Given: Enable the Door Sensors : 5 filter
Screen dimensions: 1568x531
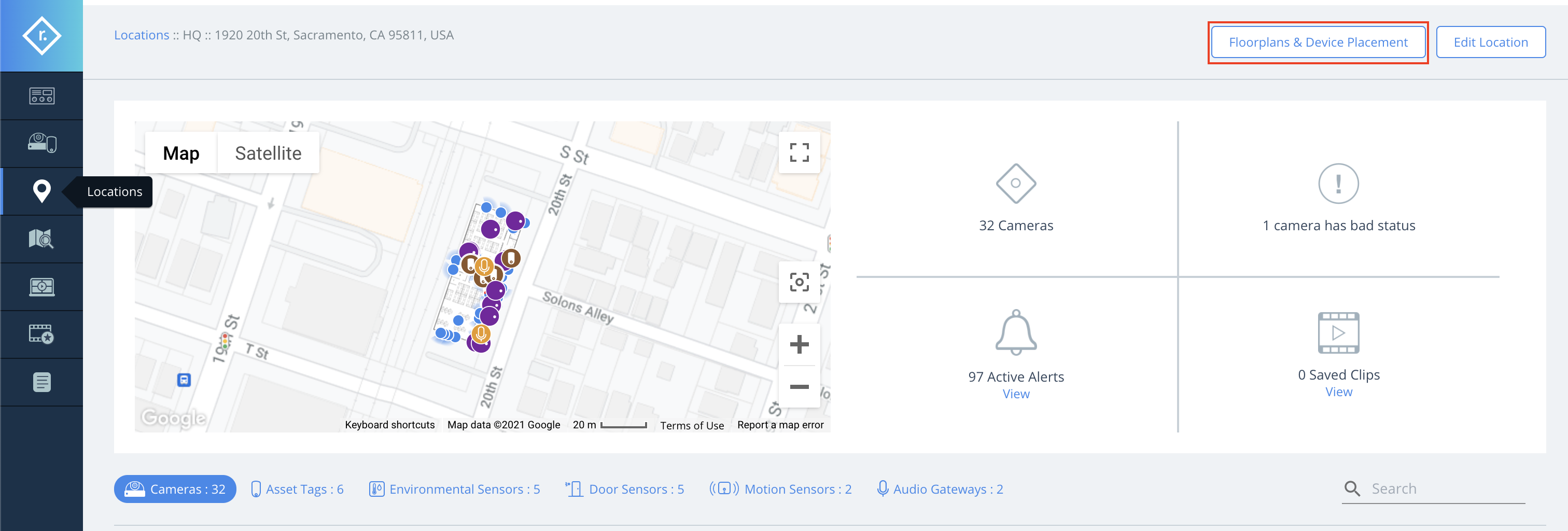Looking at the screenshot, I should tap(624, 489).
